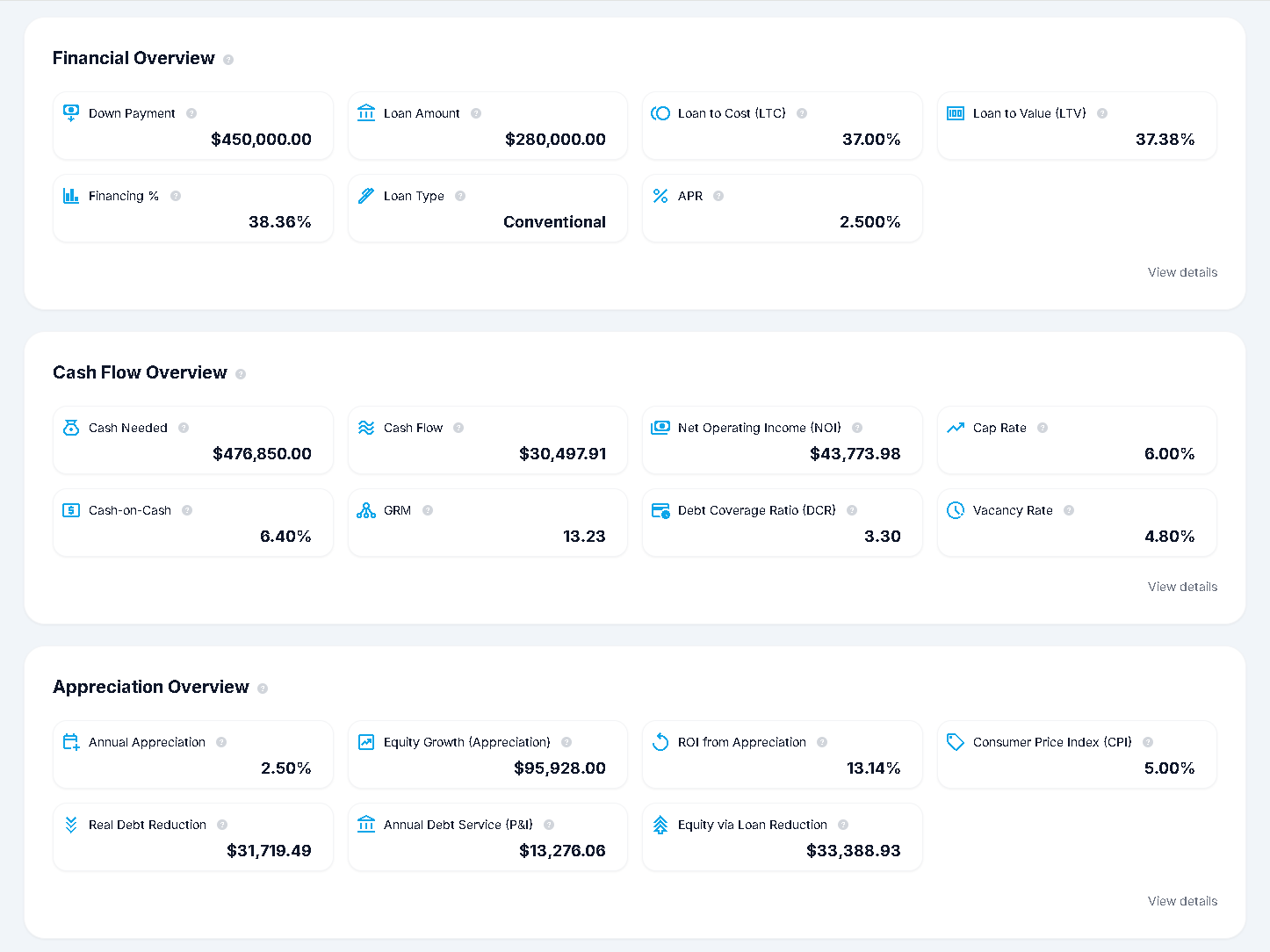The height and width of the screenshot is (952, 1270).
Task: Click the bank icon on Loan Amount card
Action: point(366,112)
